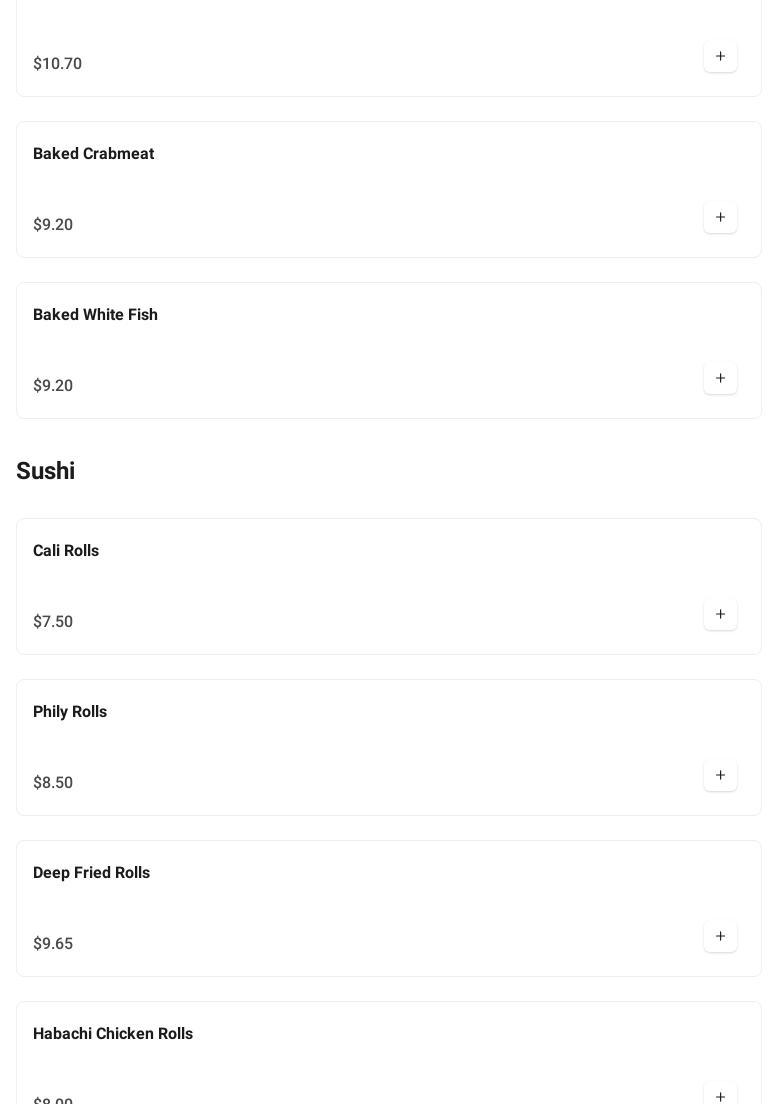Click the $8.50 Phily Rolls price
778x1104 pixels.
[53, 783]
